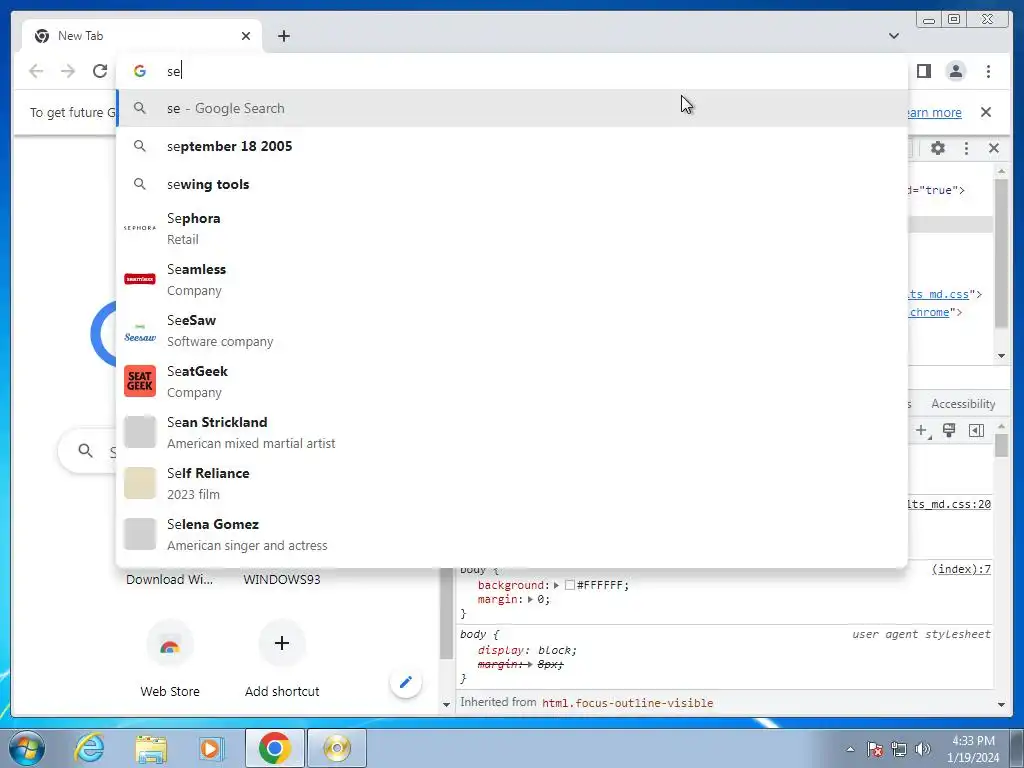Click the page search box magnifier icon
The image size is (1024, 768).
86,451
